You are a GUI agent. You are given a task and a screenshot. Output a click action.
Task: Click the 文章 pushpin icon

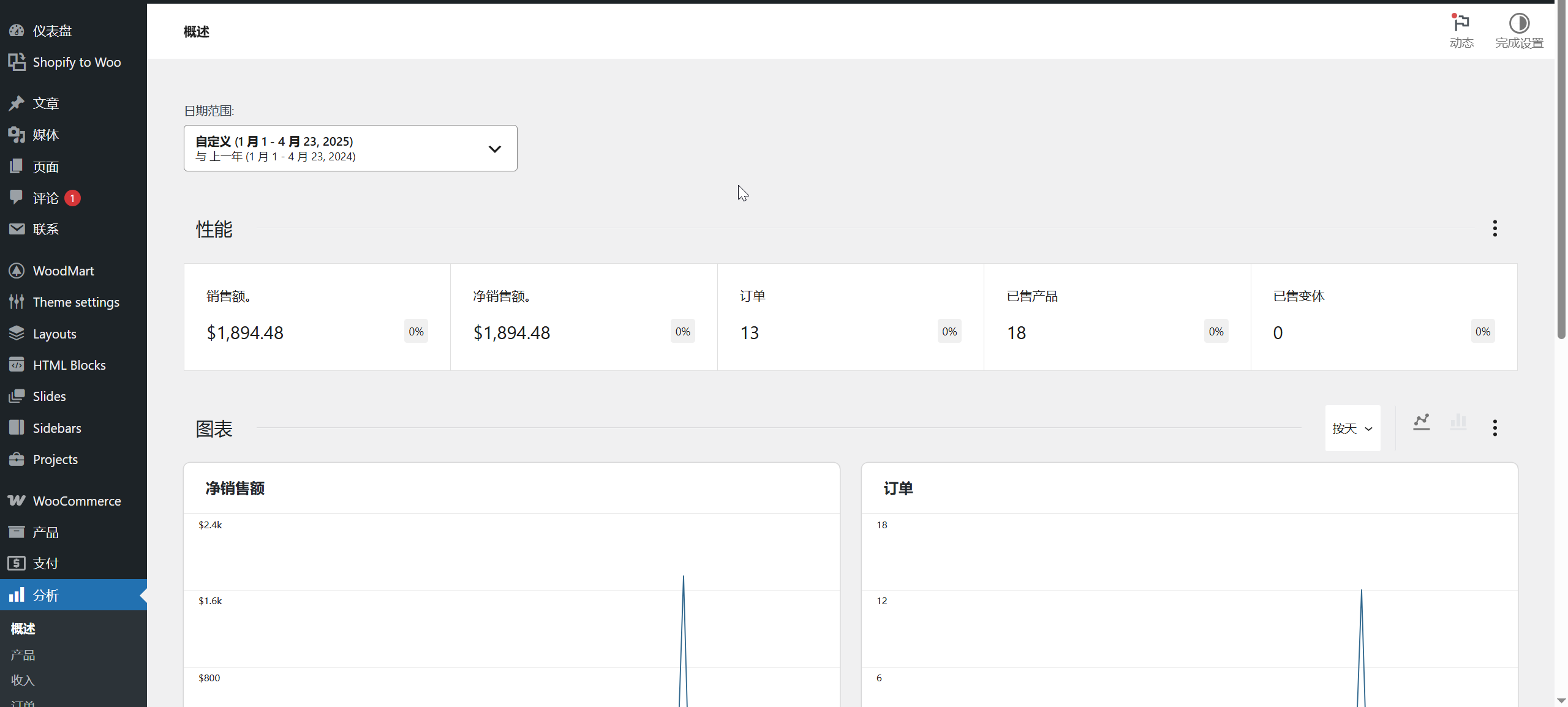coord(17,103)
